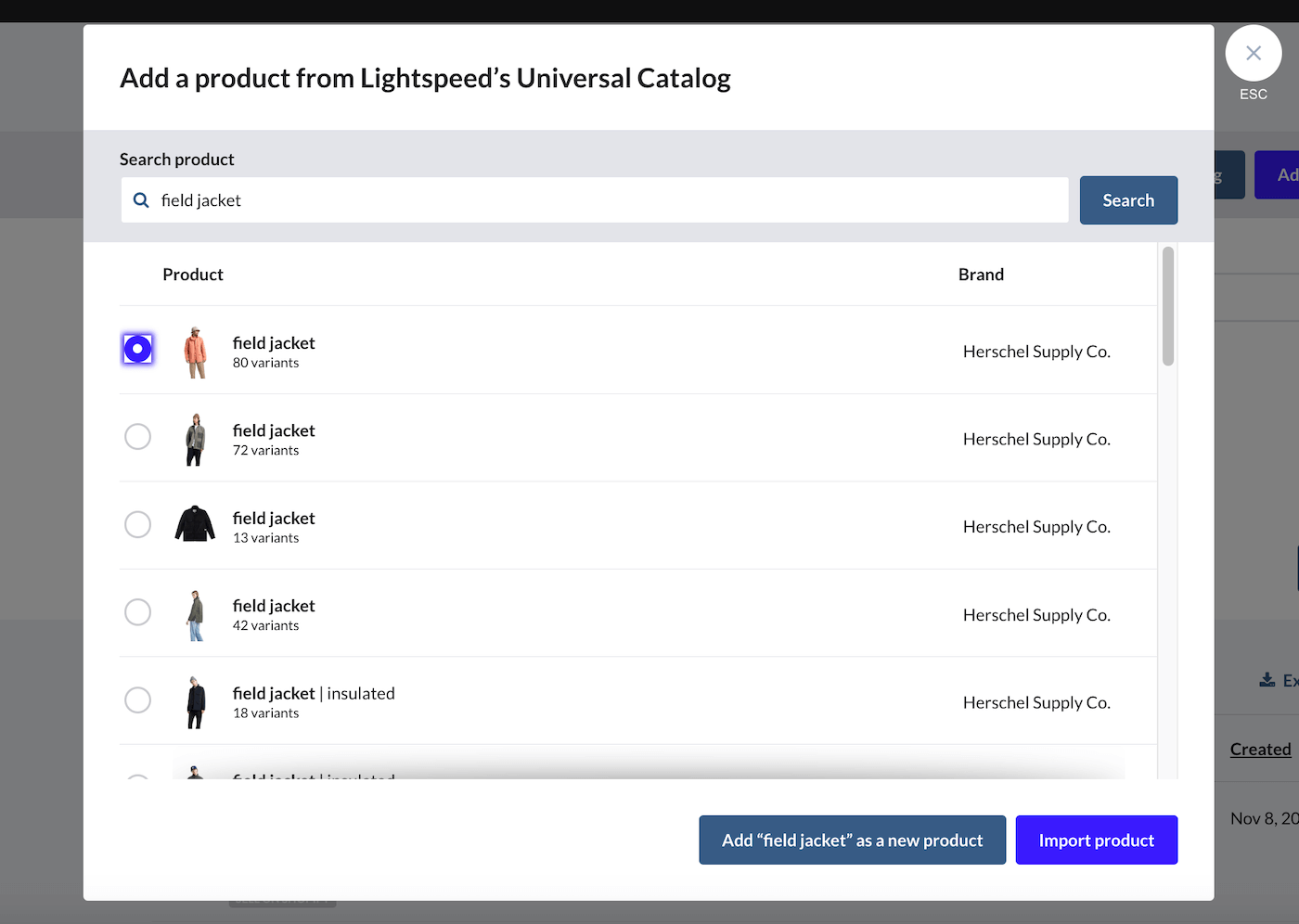The image size is (1299, 924).
Task: Open orange jacket thumbnail of 80 variants row
Action: point(195,352)
